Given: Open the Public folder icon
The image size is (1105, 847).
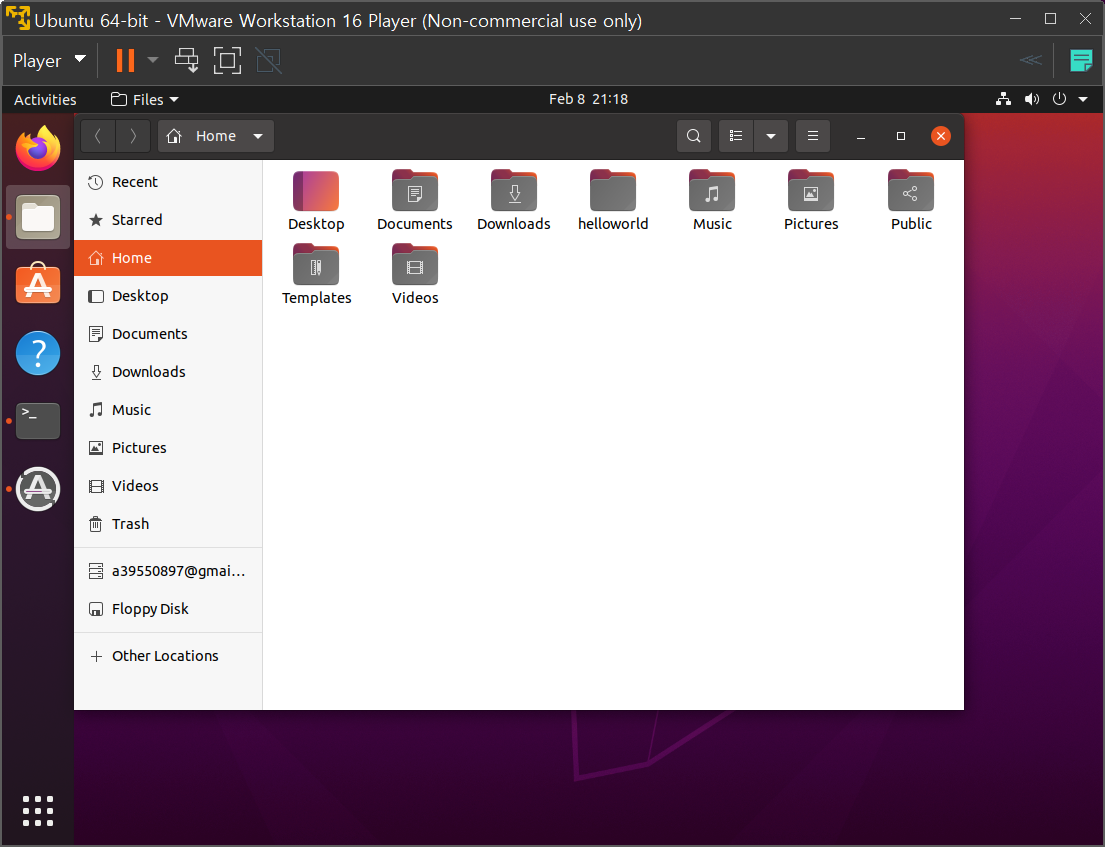Looking at the screenshot, I should [910, 191].
